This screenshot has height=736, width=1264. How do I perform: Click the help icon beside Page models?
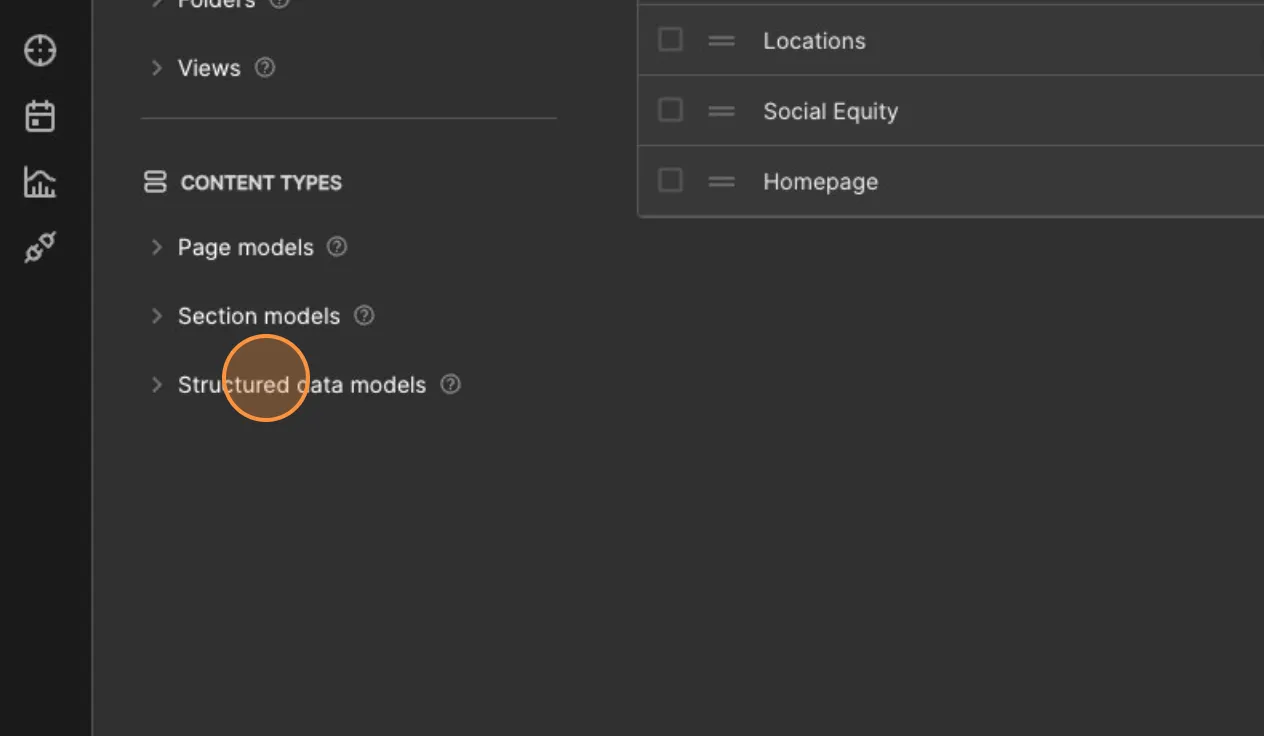(338, 247)
